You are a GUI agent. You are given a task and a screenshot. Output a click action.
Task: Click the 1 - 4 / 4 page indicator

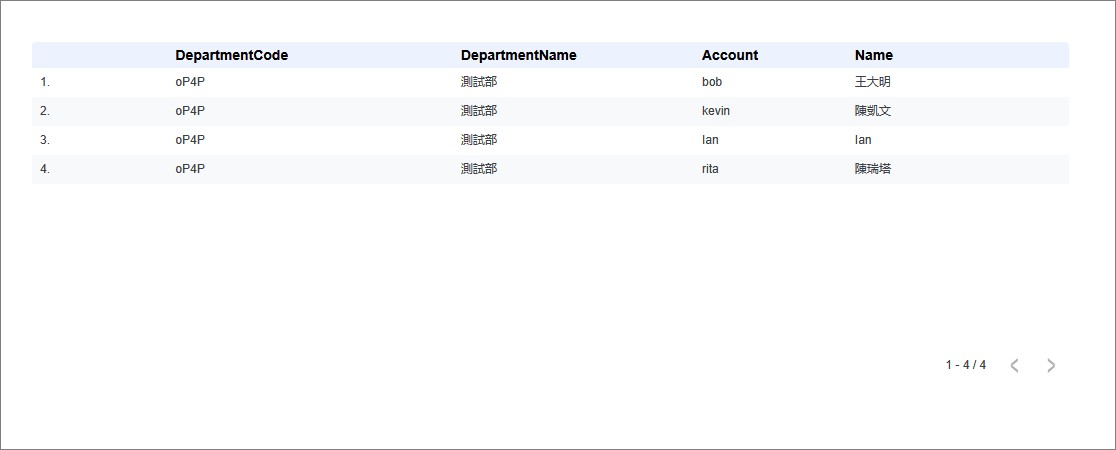[965, 365]
